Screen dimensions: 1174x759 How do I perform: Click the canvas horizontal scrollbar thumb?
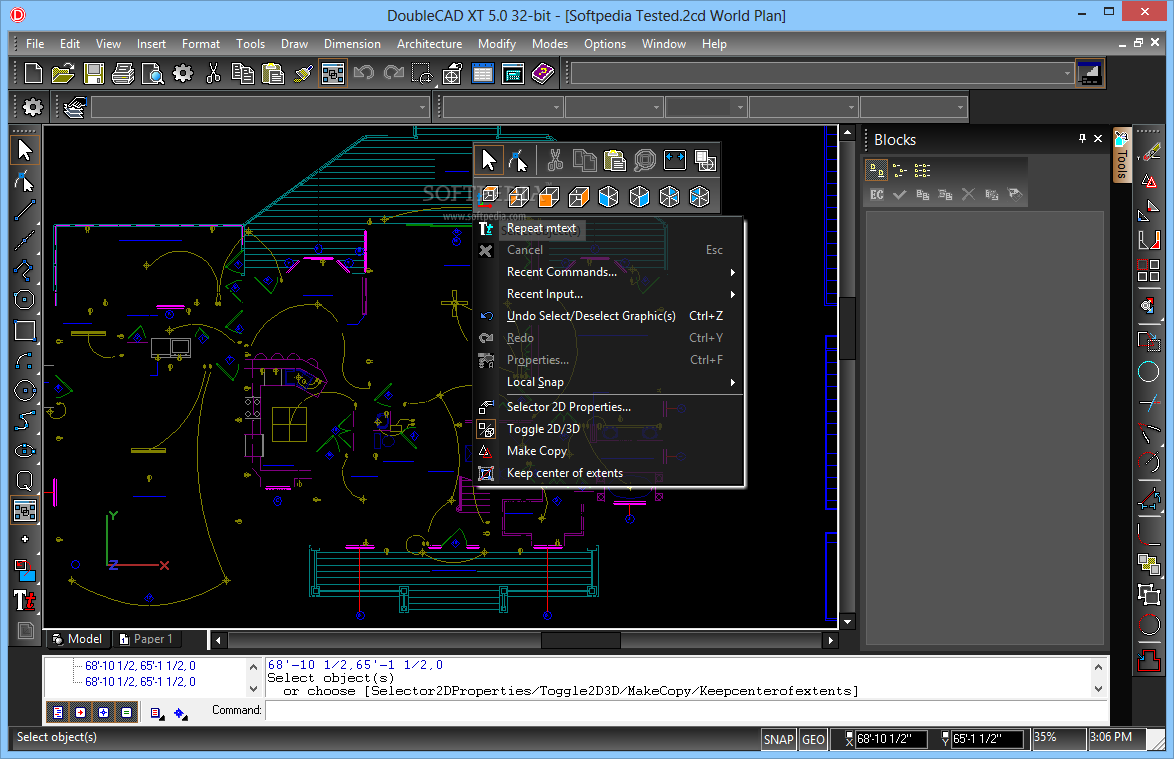[580, 640]
